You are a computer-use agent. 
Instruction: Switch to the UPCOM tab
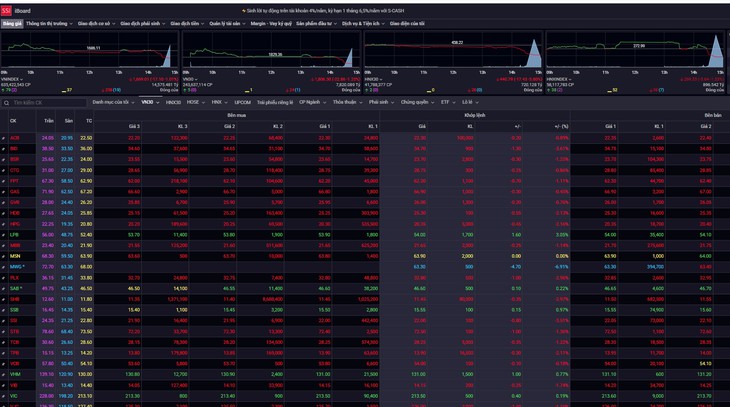(243, 102)
